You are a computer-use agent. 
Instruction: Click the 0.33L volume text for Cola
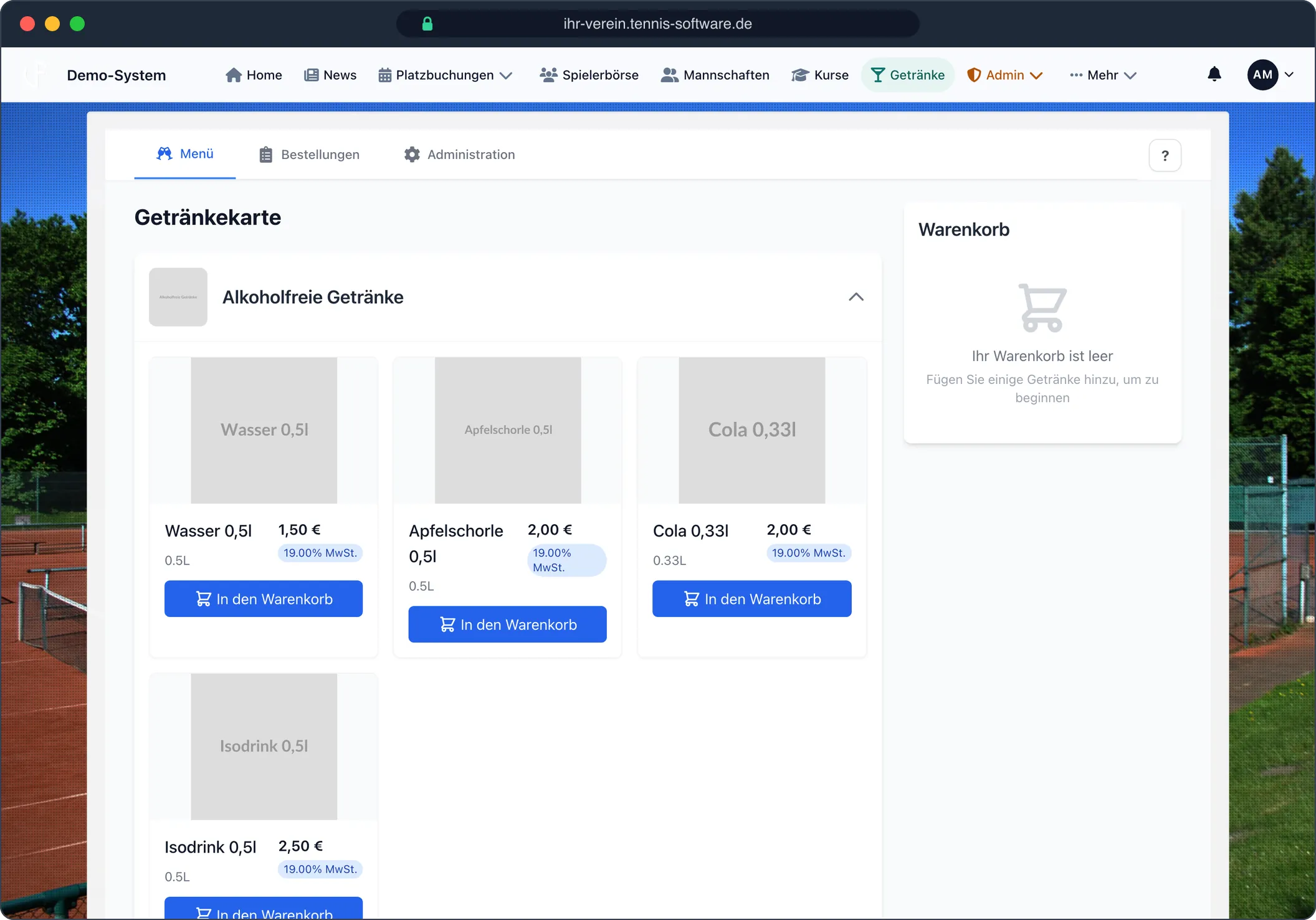pyautogui.click(x=669, y=560)
